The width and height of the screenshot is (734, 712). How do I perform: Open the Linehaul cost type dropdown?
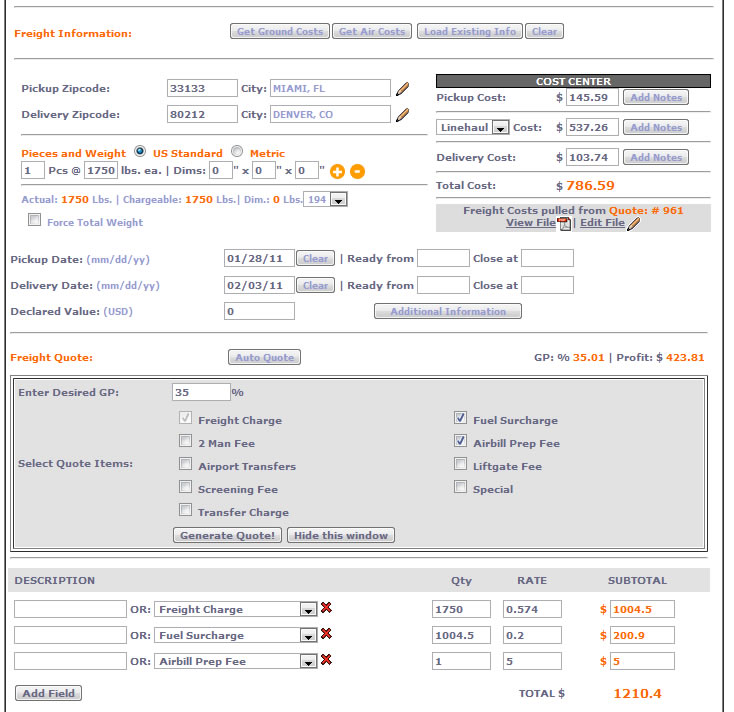[500, 128]
